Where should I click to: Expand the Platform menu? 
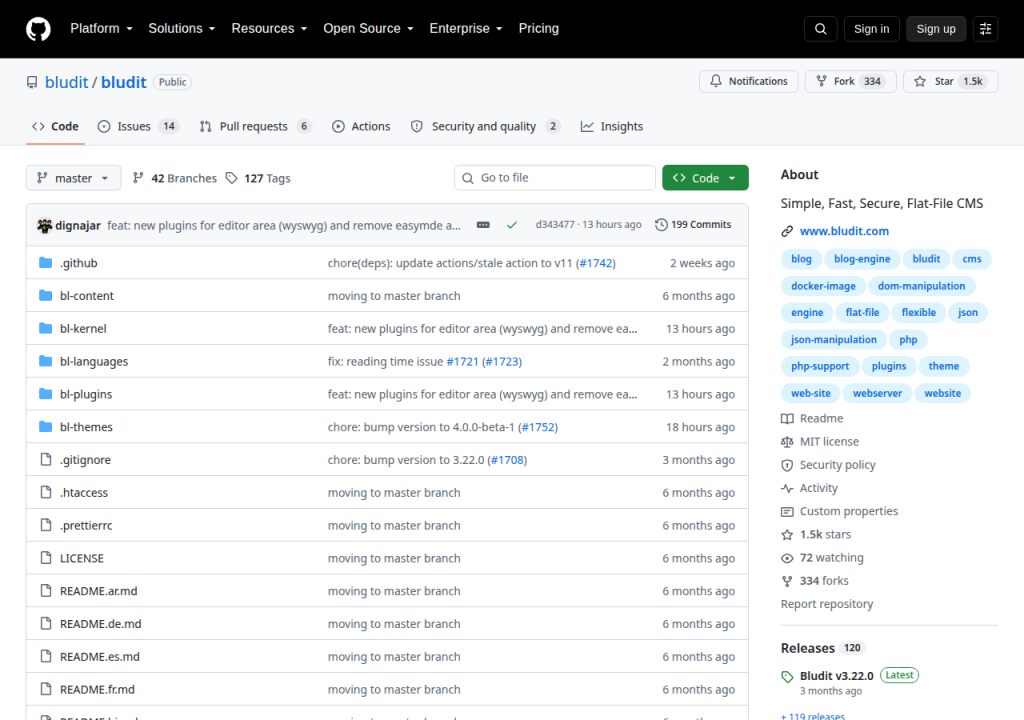(101, 29)
